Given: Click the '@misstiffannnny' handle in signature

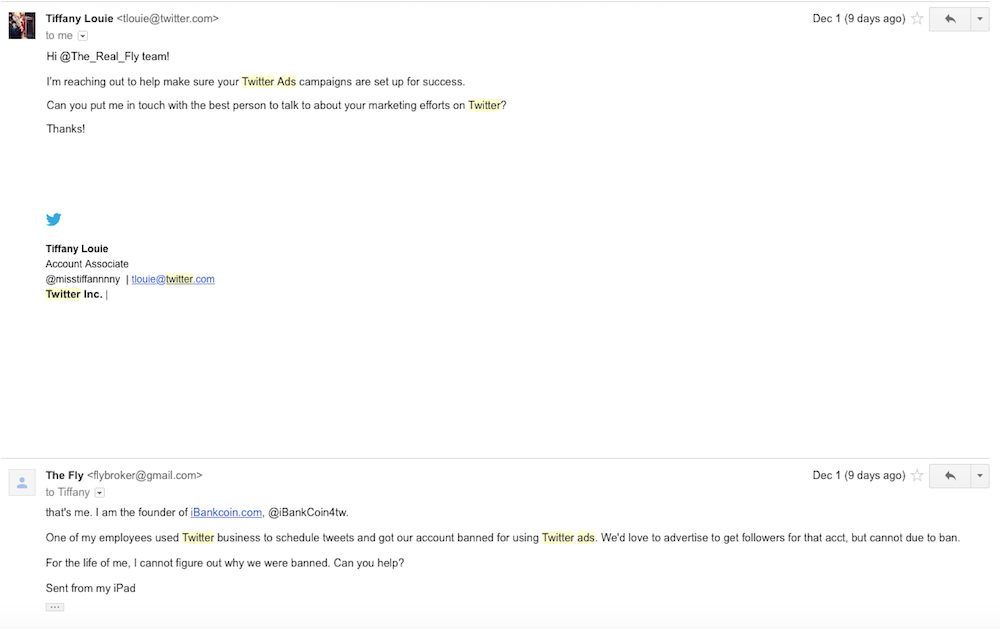Looking at the screenshot, I should coord(83,279).
